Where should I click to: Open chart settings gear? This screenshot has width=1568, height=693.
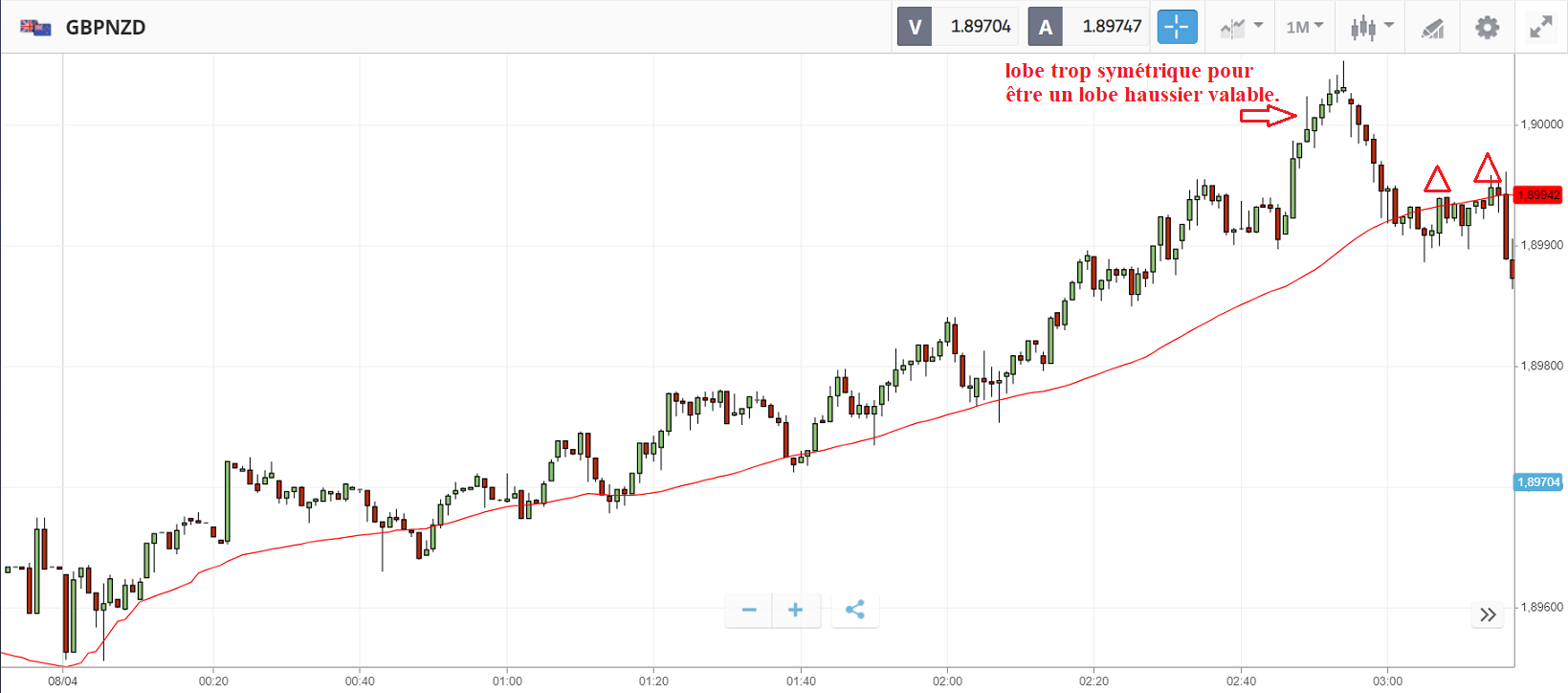[1487, 27]
